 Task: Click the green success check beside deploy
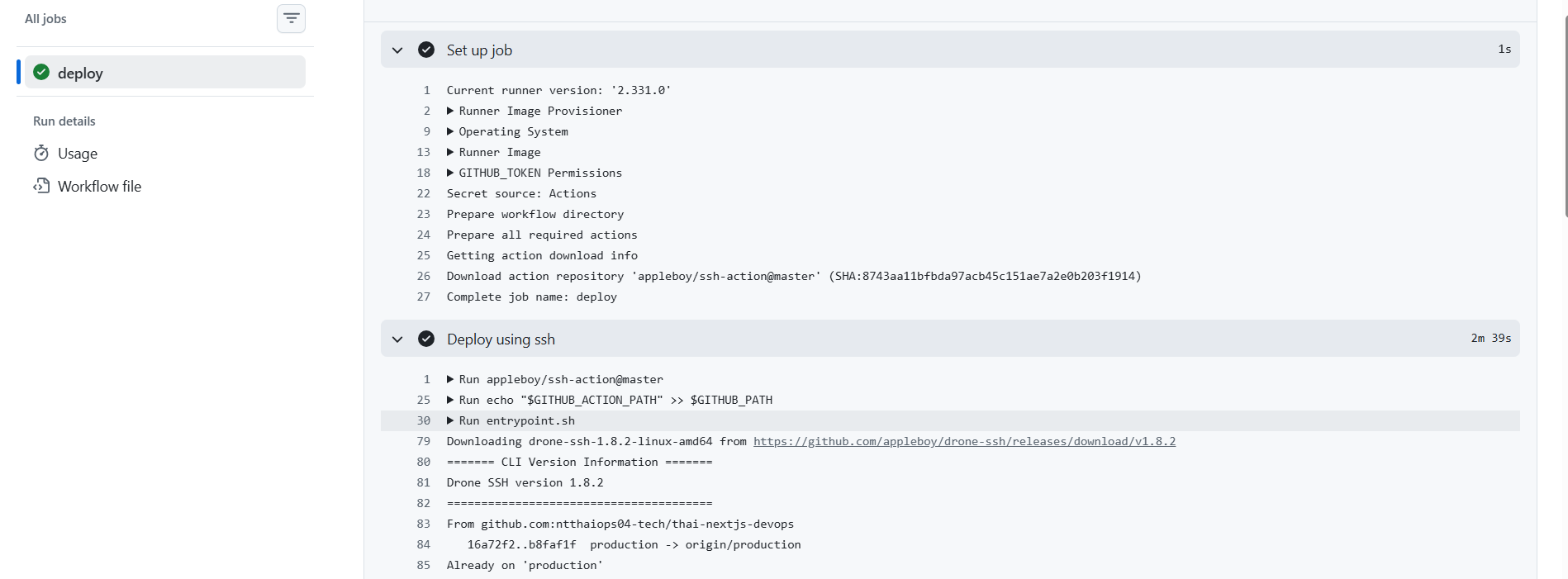(x=41, y=73)
